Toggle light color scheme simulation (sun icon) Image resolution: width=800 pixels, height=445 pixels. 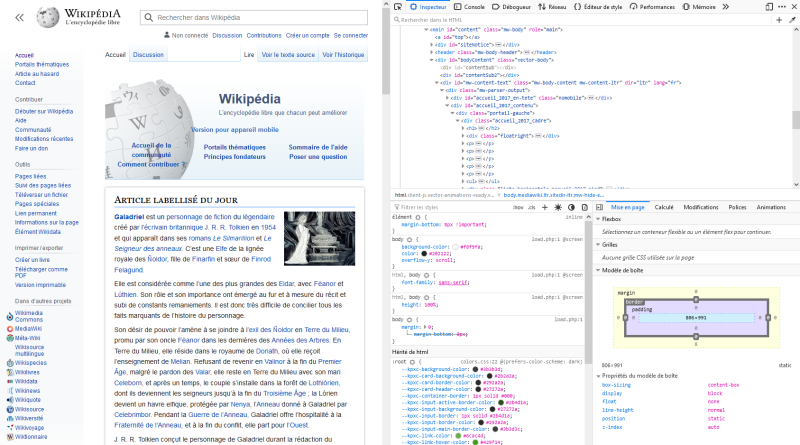coord(558,207)
